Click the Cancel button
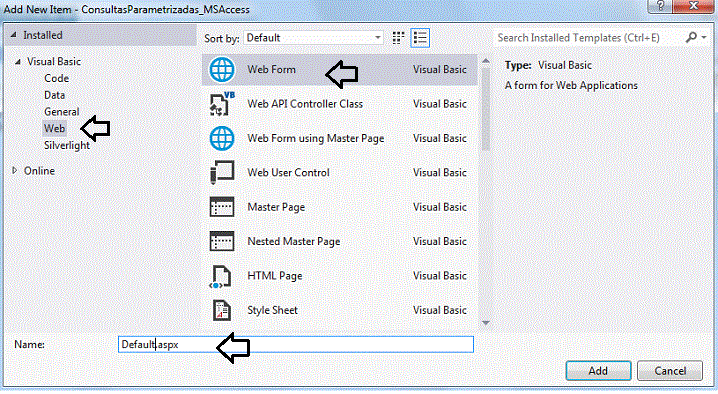The height and width of the screenshot is (394, 718). (x=670, y=371)
